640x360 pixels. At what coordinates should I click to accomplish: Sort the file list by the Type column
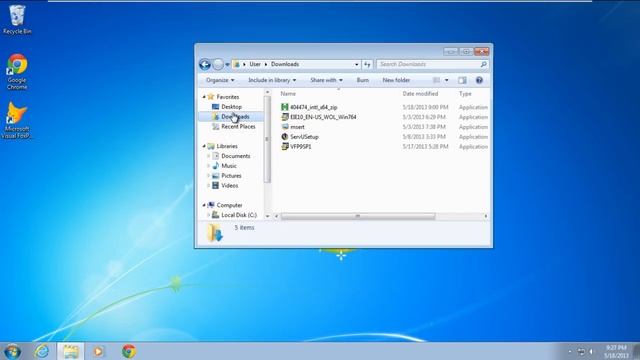pos(465,93)
